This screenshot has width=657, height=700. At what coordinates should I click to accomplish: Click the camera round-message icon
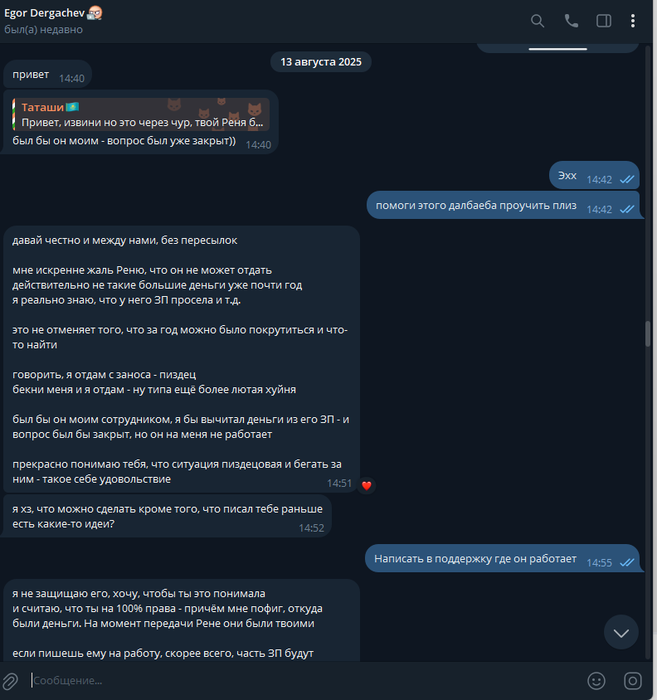[x=632, y=681]
